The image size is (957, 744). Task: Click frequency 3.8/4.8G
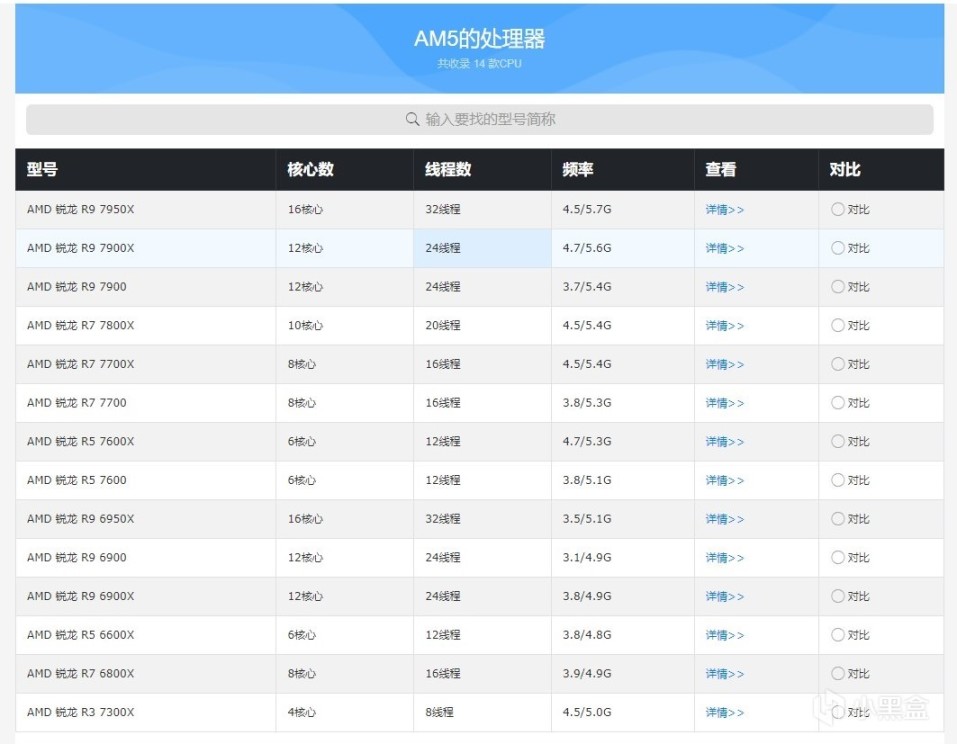coord(587,635)
